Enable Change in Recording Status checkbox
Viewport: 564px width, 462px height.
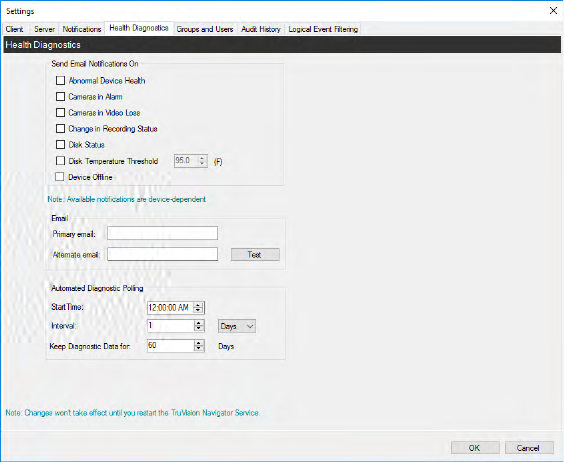point(60,128)
